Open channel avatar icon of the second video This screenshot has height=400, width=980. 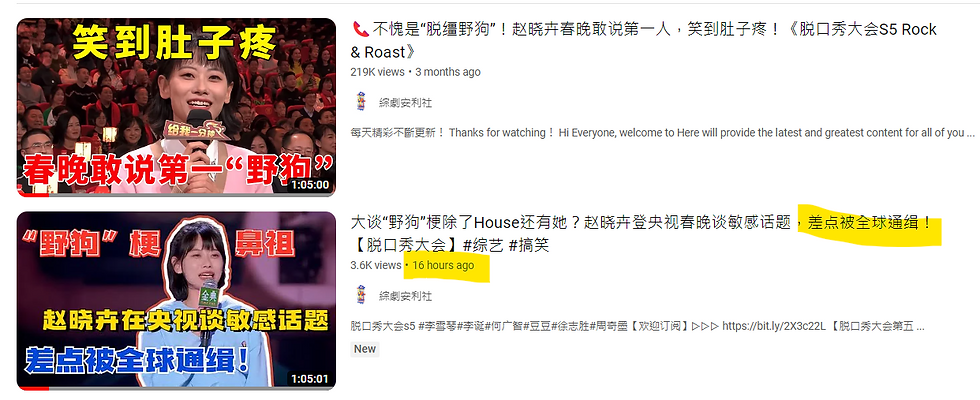[360, 295]
